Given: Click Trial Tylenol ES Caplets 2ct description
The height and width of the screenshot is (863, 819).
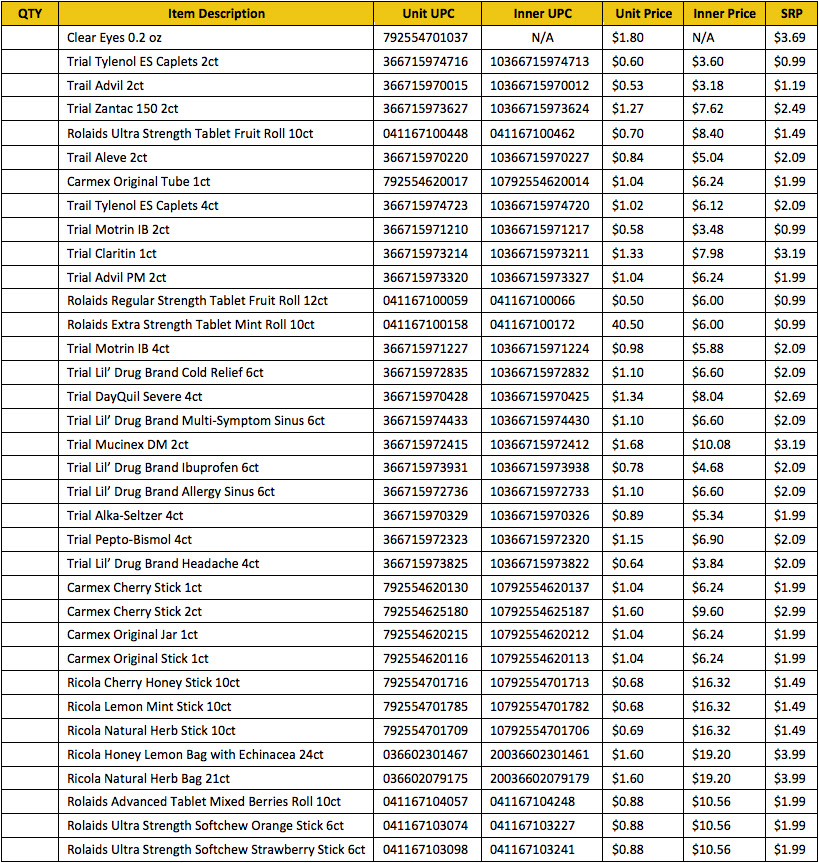Looking at the screenshot, I should pos(143,62).
